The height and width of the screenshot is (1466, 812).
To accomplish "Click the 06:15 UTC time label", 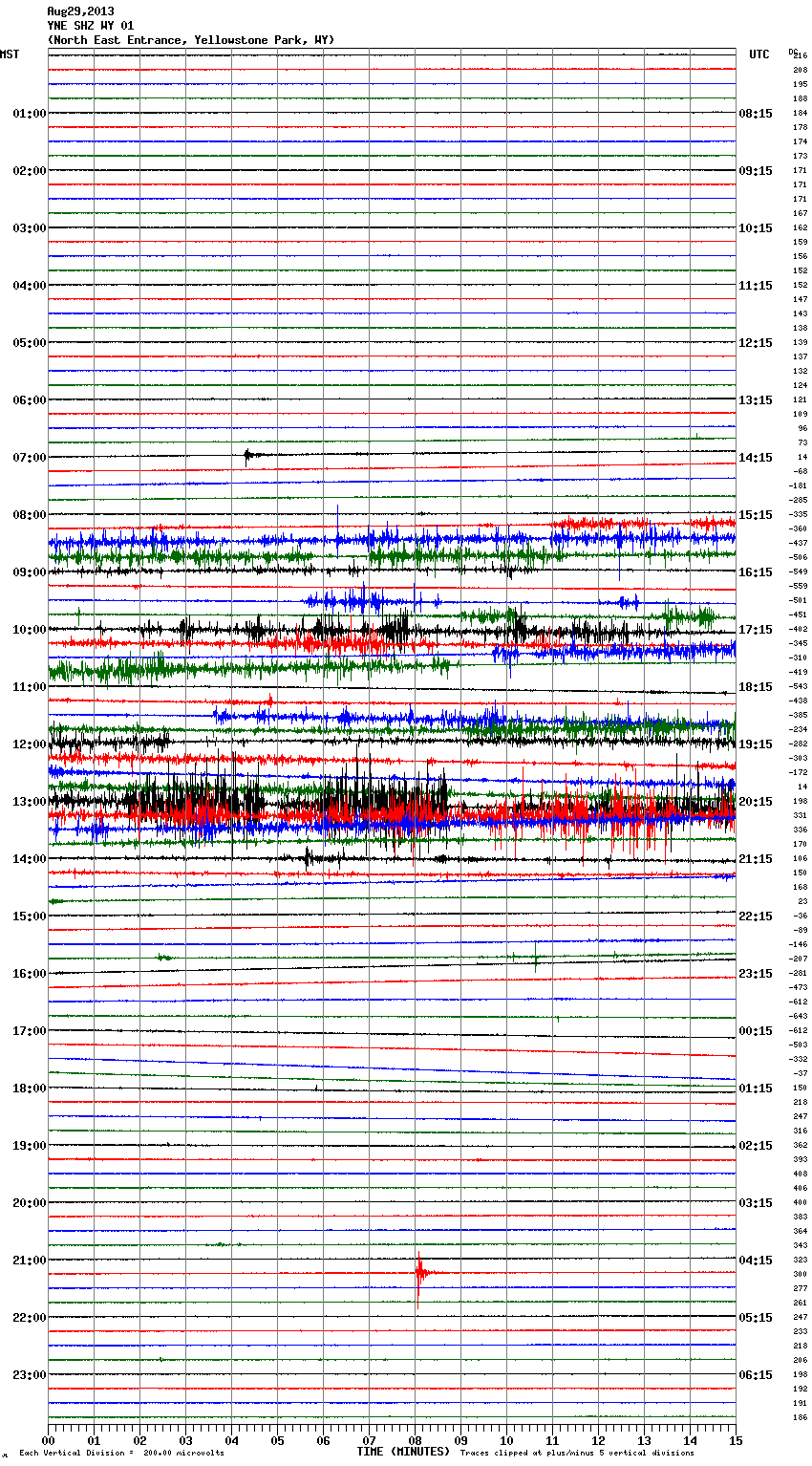I will [x=756, y=1375].
